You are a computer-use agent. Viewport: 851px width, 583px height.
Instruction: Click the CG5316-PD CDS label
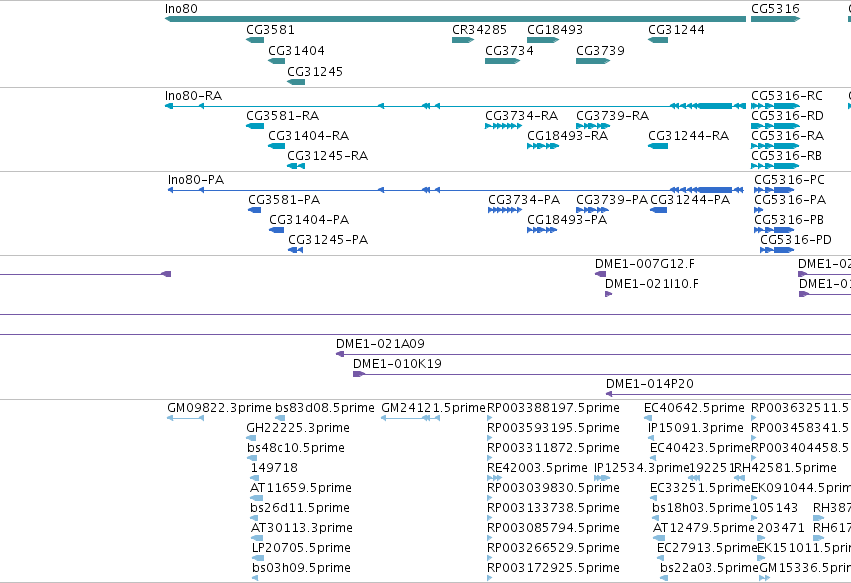(796, 240)
